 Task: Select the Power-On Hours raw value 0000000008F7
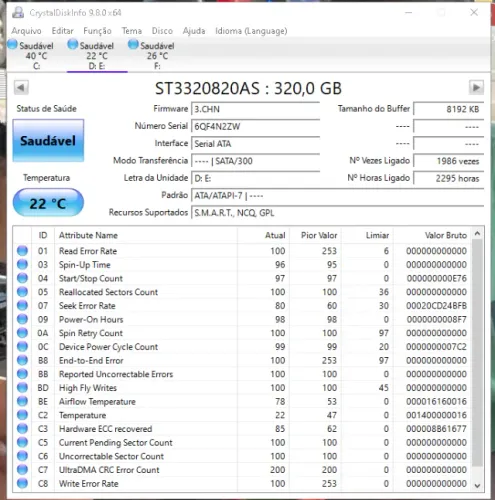point(436,319)
